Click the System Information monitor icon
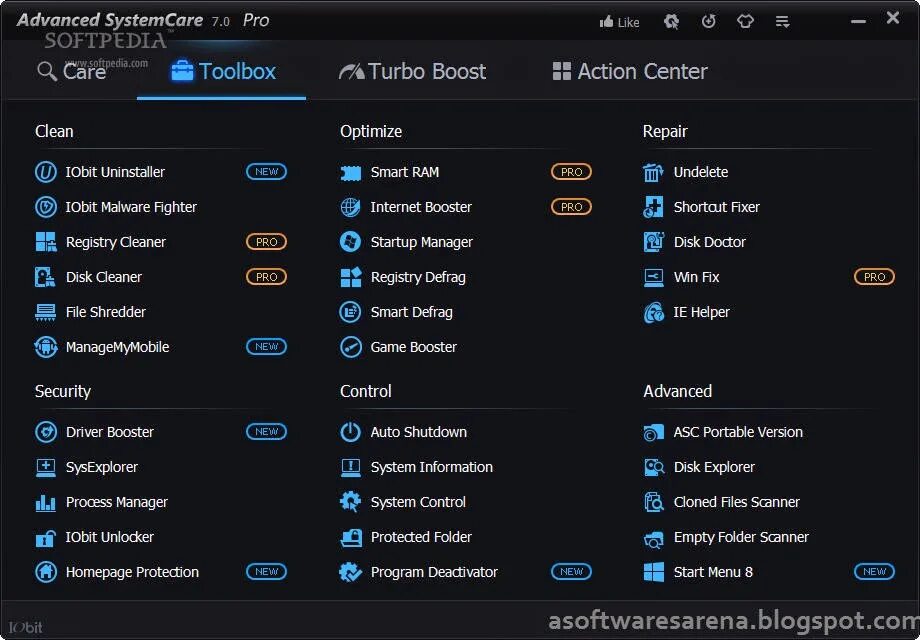Viewport: 920px width, 640px height. (x=351, y=468)
